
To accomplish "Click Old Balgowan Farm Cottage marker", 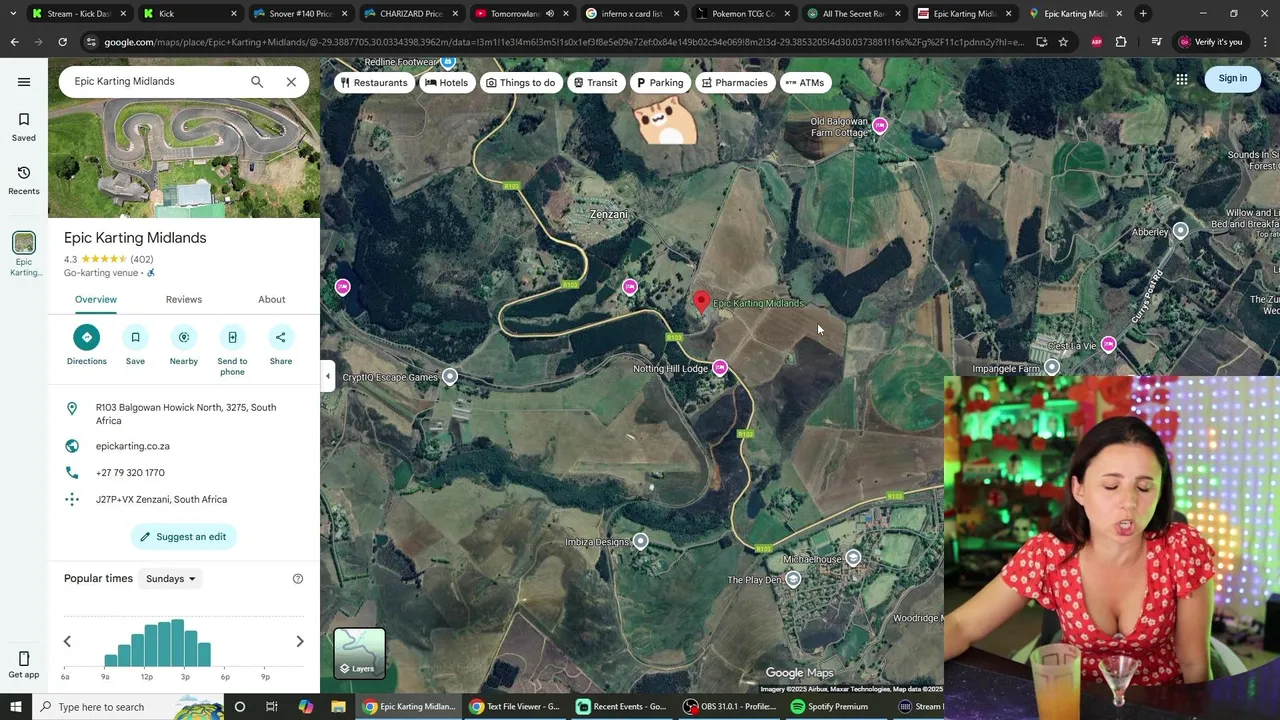I will (880, 126).
